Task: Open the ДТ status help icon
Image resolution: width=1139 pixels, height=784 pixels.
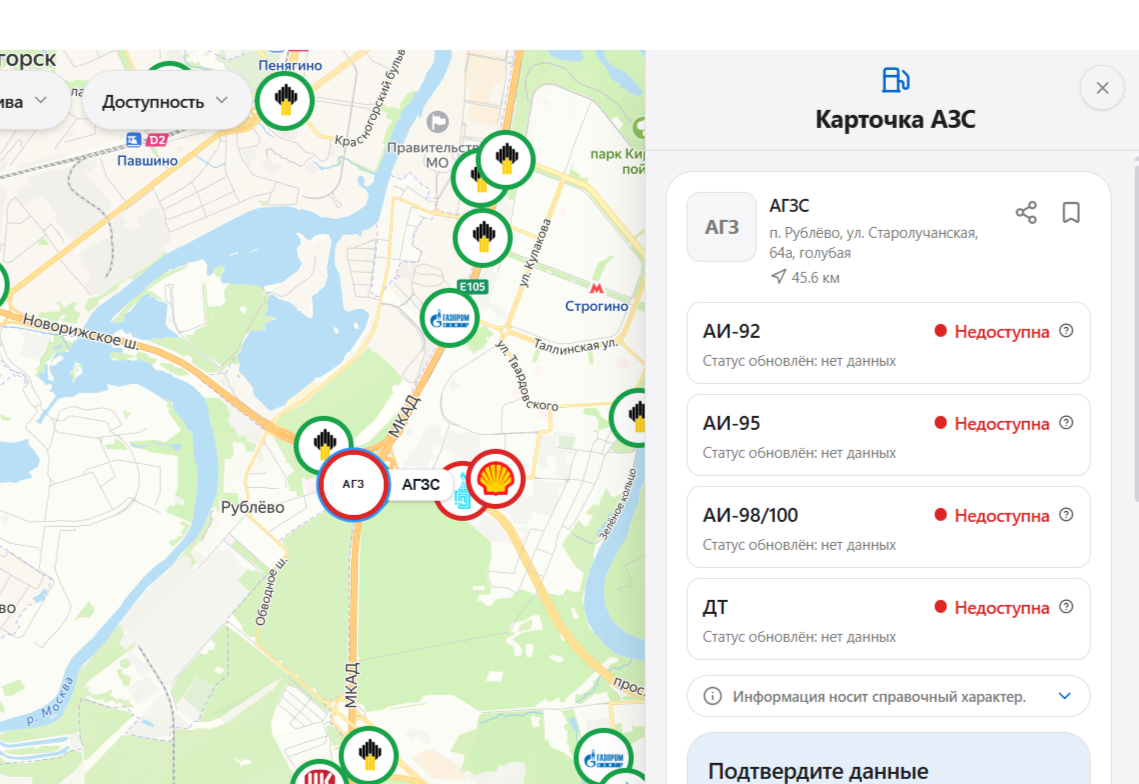Action: tap(1066, 607)
